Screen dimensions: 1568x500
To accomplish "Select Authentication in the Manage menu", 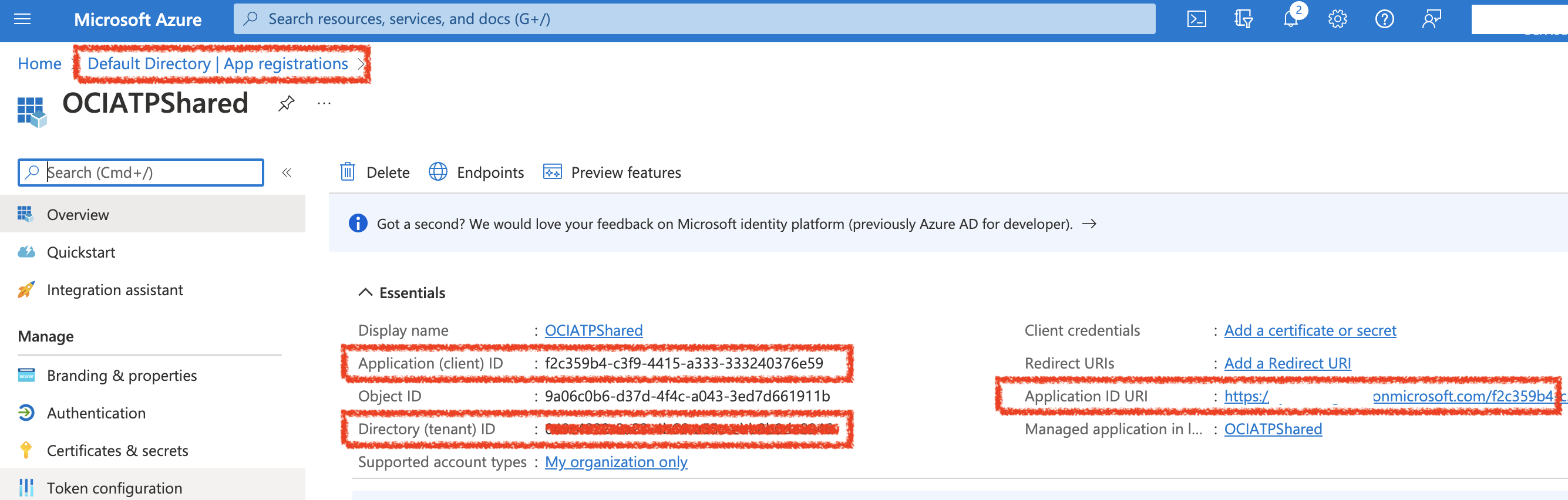I will [96, 413].
